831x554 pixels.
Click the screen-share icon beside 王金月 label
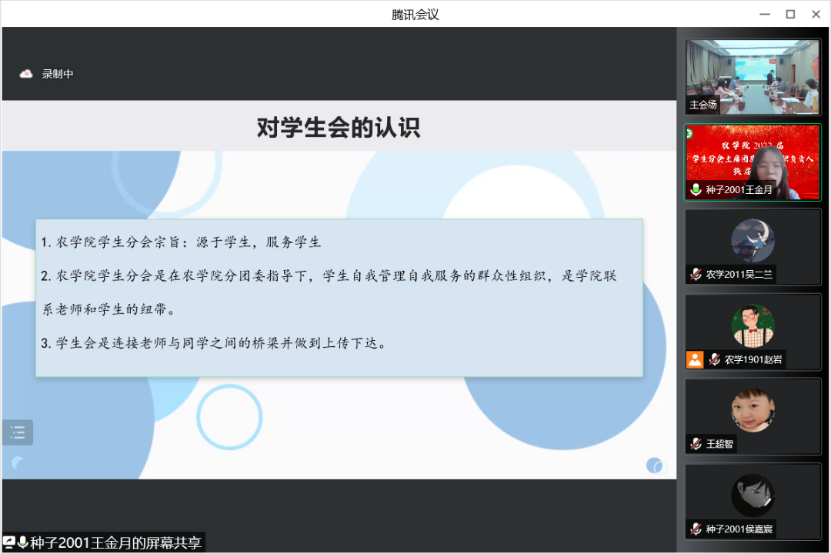click(x=9, y=543)
